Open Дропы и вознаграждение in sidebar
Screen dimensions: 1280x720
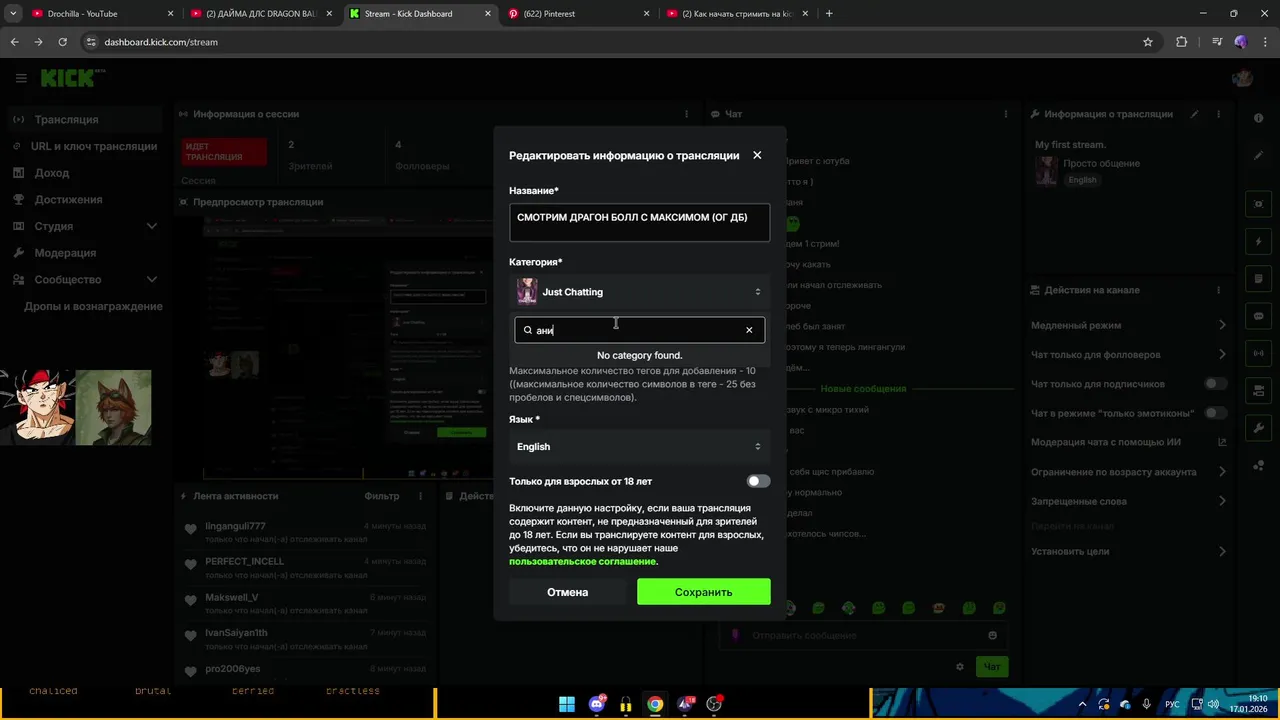pyautogui.click(x=93, y=306)
